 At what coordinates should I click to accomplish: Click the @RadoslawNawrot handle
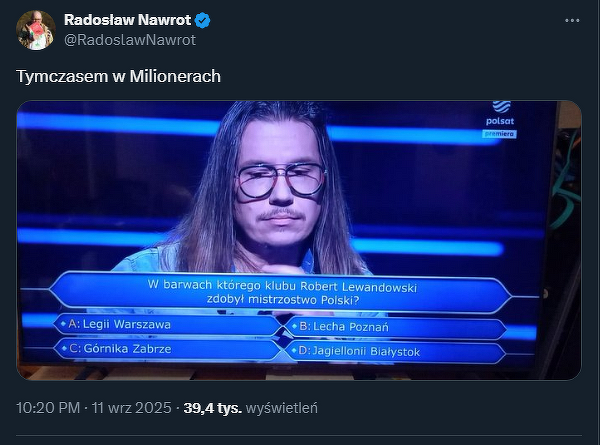pos(130,40)
